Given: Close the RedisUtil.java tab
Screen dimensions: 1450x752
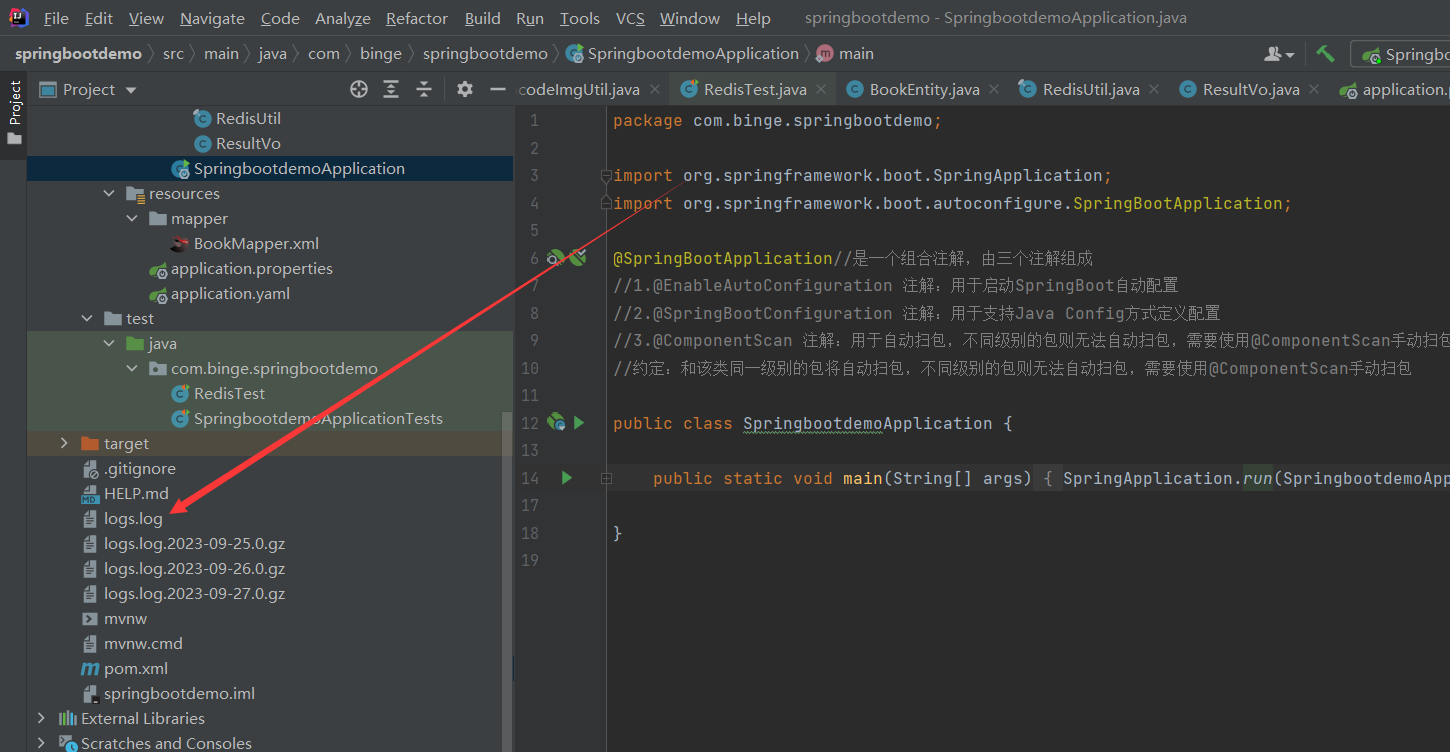Looking at the screenshot, I should click(1154, 90).
